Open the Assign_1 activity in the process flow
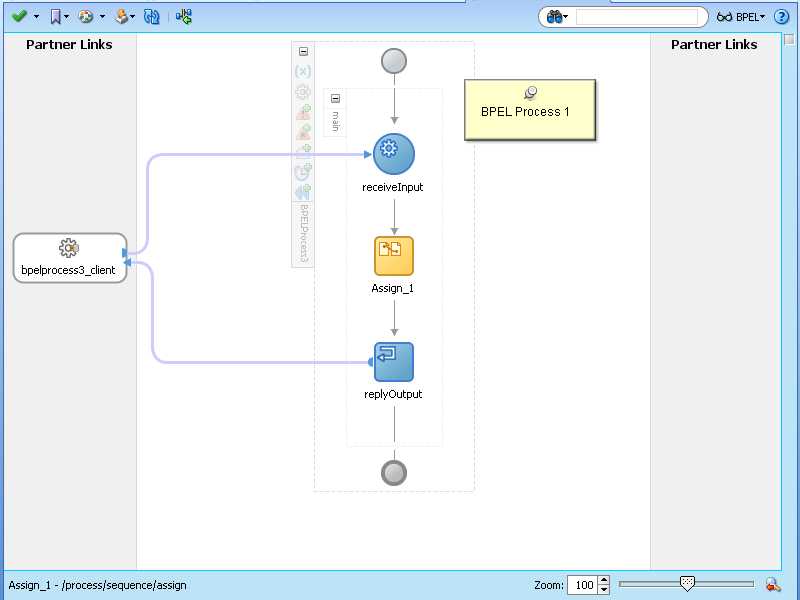This screenshot has width=800, height=600. click(393, 255)
